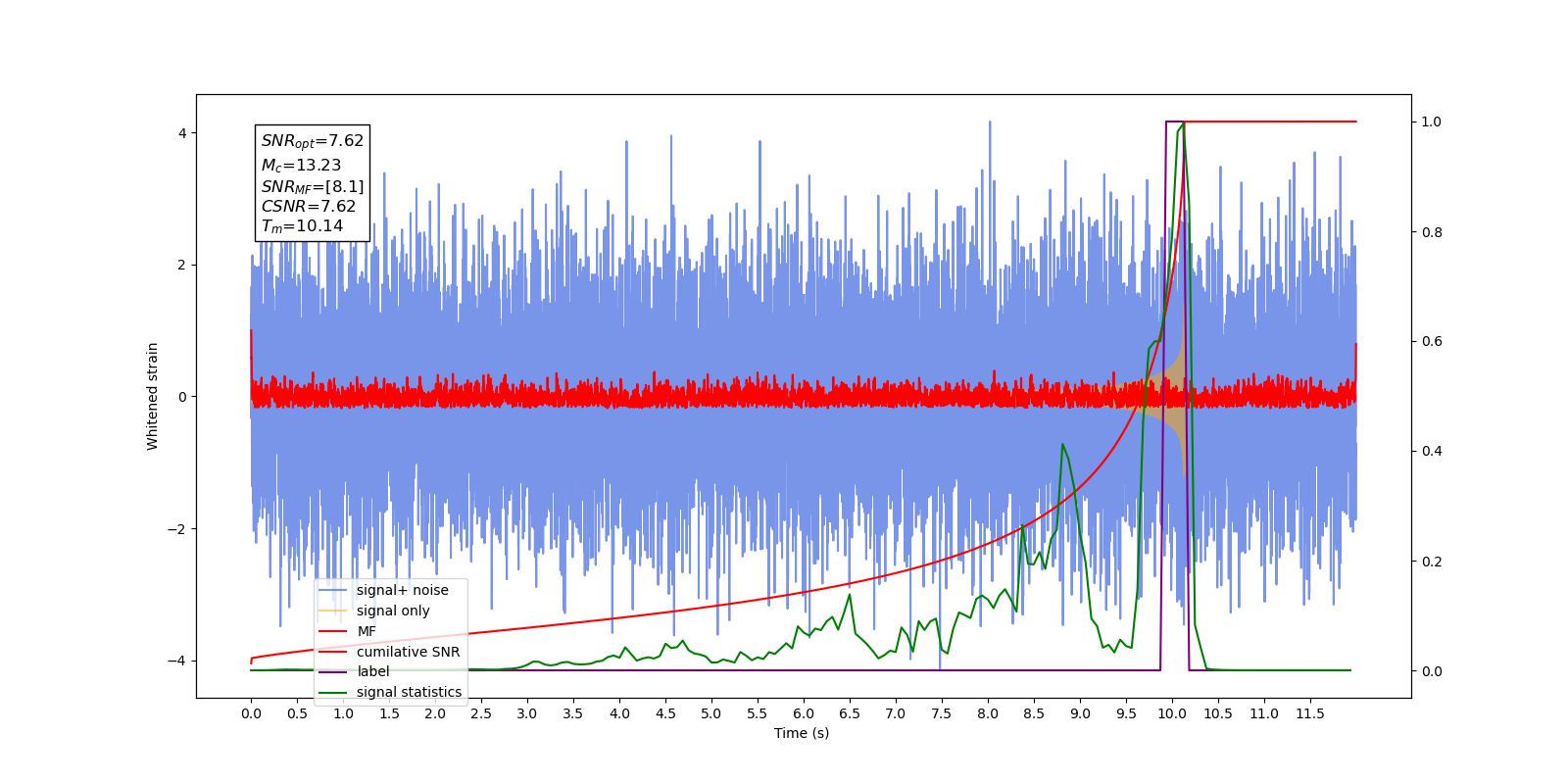Click the 5.0 tick on the time axis

coord(711,713)
